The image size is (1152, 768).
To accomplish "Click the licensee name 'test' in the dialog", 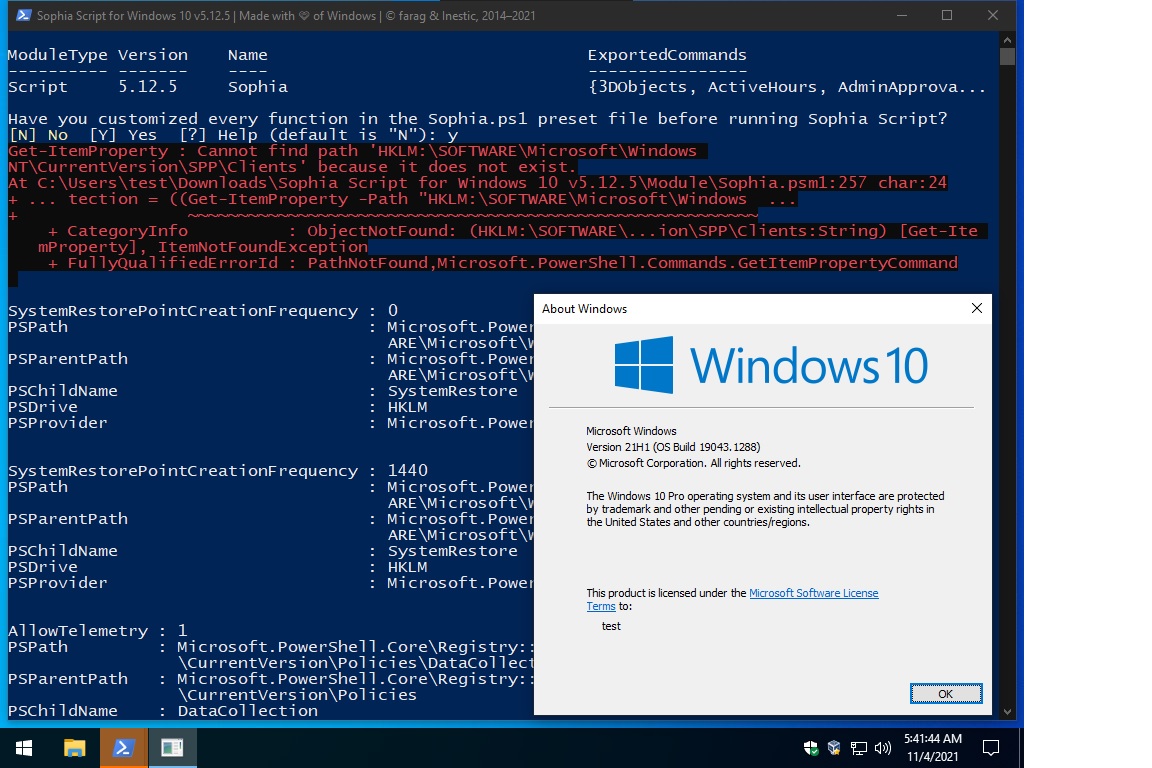I will pos(610,626).
